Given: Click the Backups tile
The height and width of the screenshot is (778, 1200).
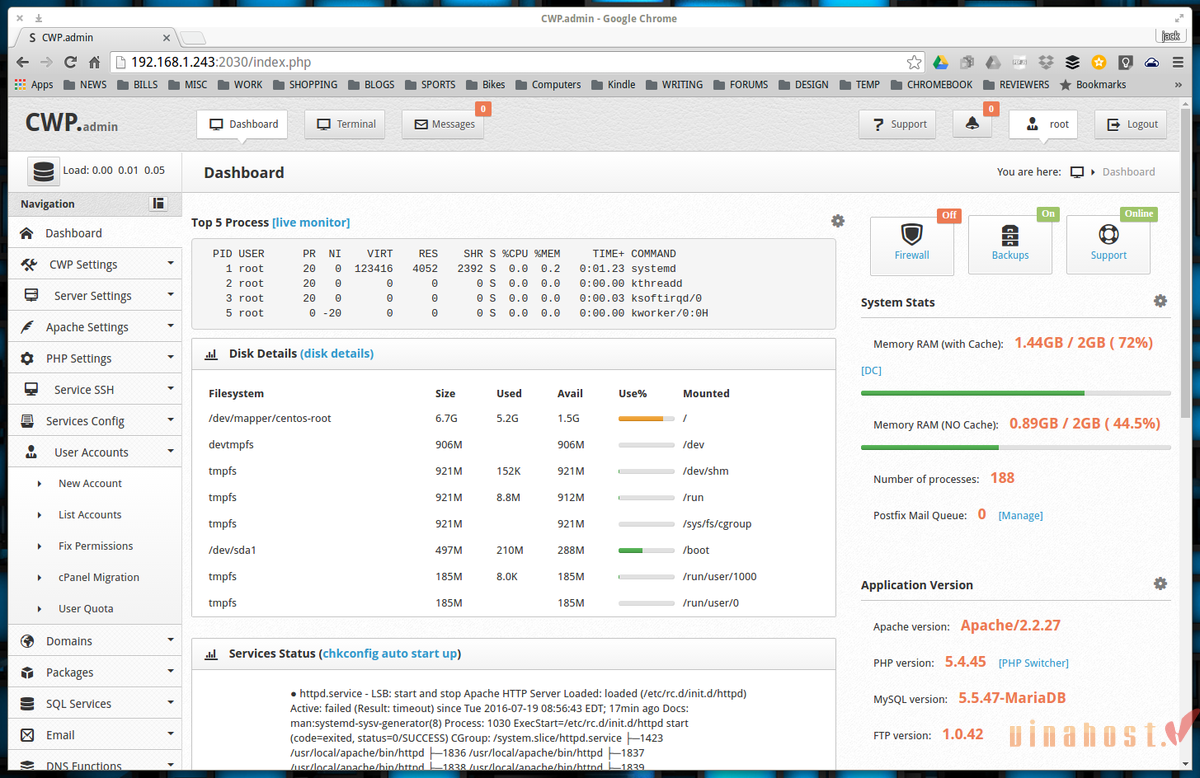Looking at the screenshot, I should point(1010,244).
